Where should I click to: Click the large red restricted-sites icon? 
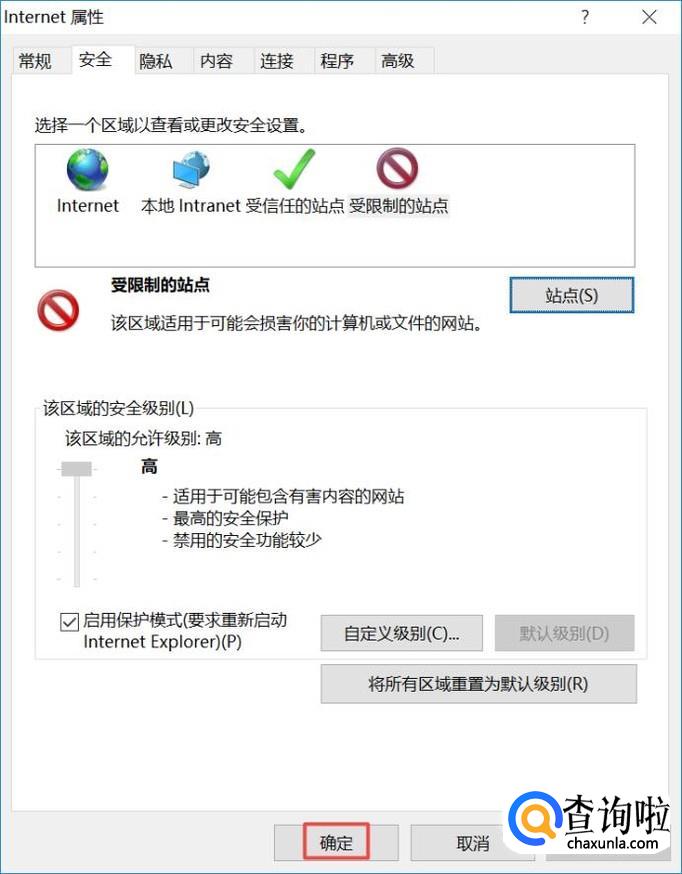[x=58, y=310]
